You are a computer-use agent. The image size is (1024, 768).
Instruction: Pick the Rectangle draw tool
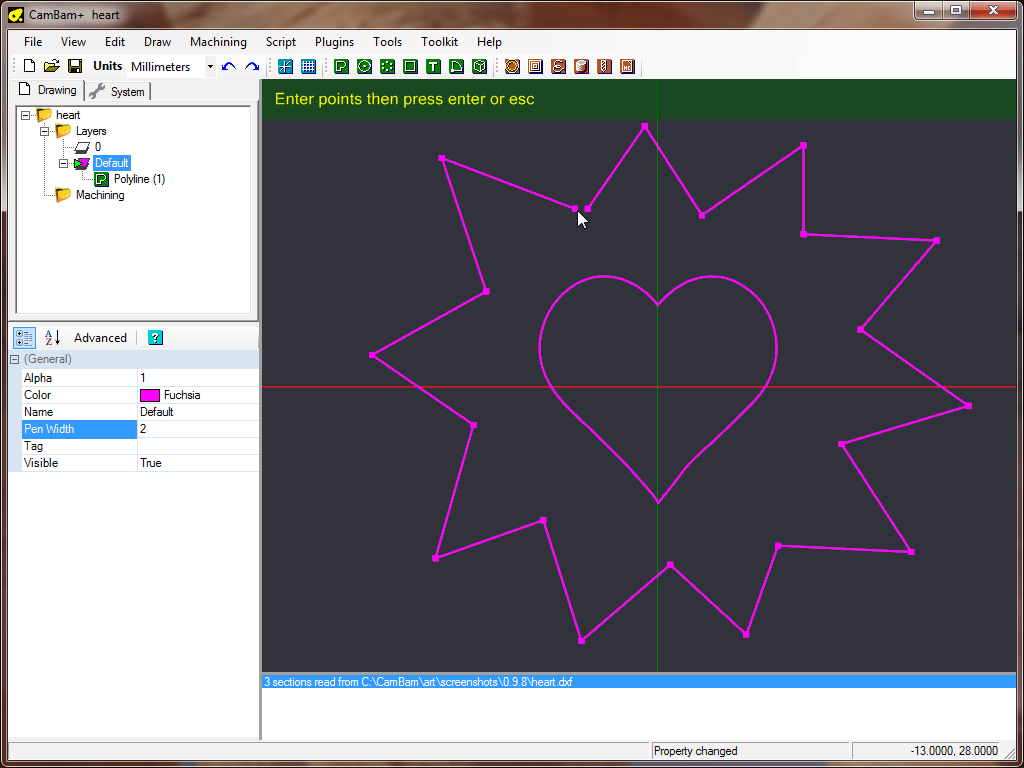410,67
